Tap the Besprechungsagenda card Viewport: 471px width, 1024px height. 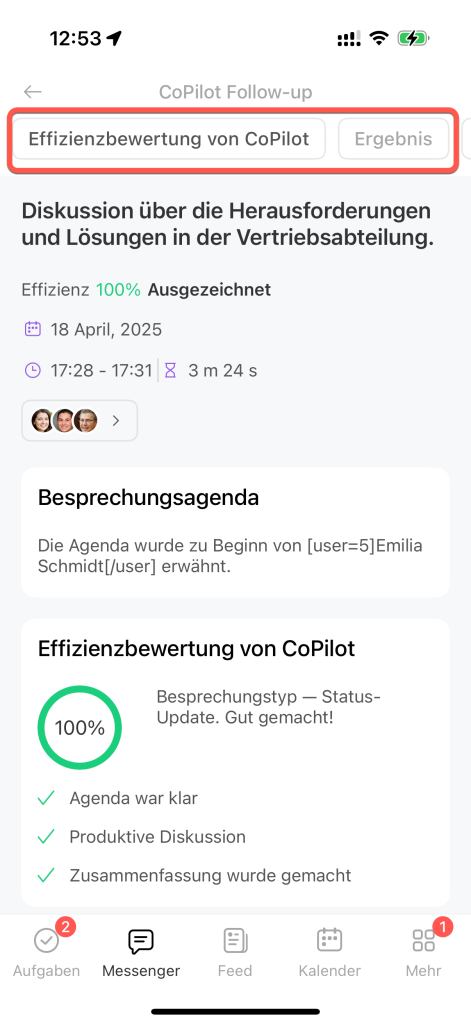click(x=235, y=532)
